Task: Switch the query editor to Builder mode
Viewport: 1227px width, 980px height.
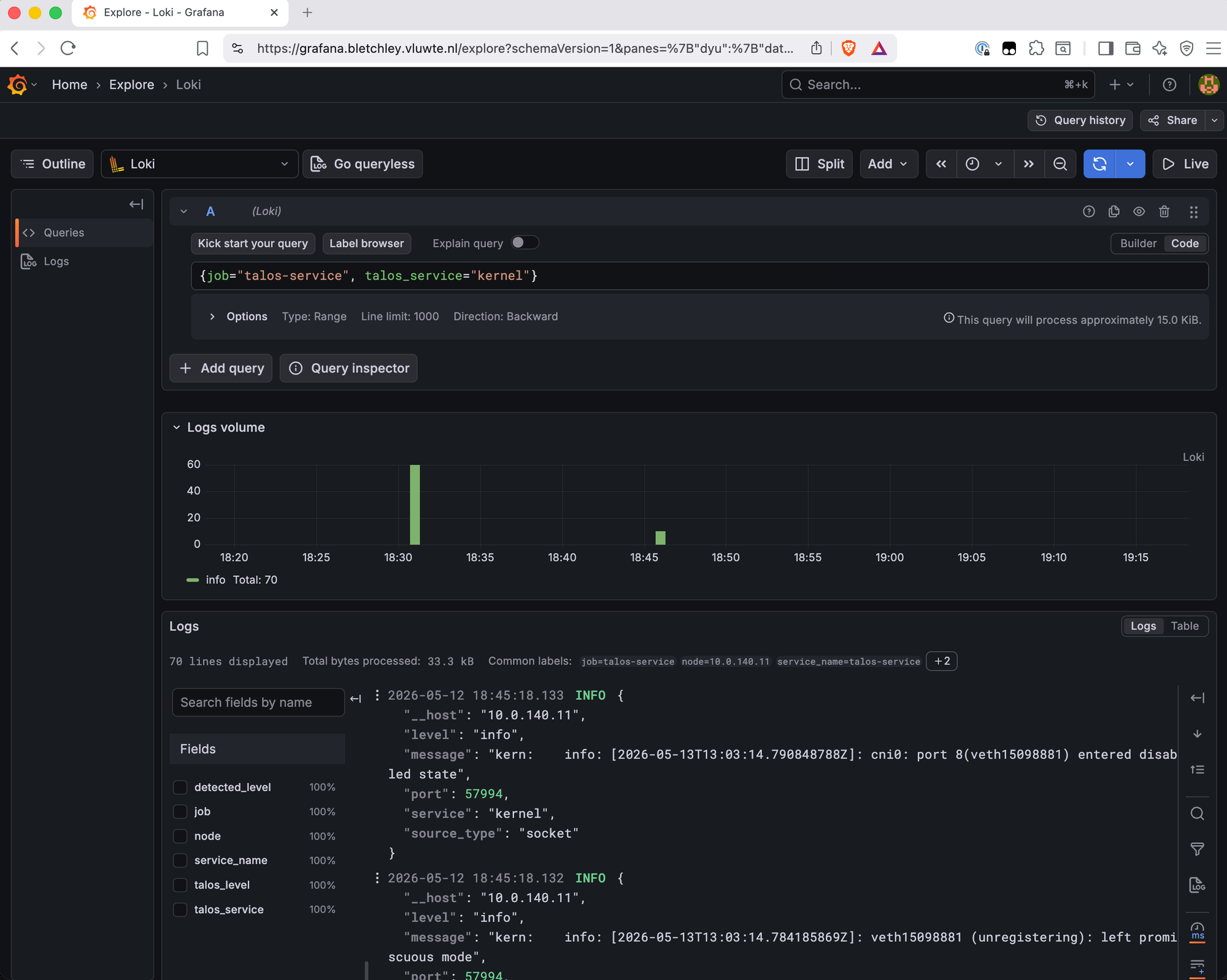Action: (x=1138, y=243)
